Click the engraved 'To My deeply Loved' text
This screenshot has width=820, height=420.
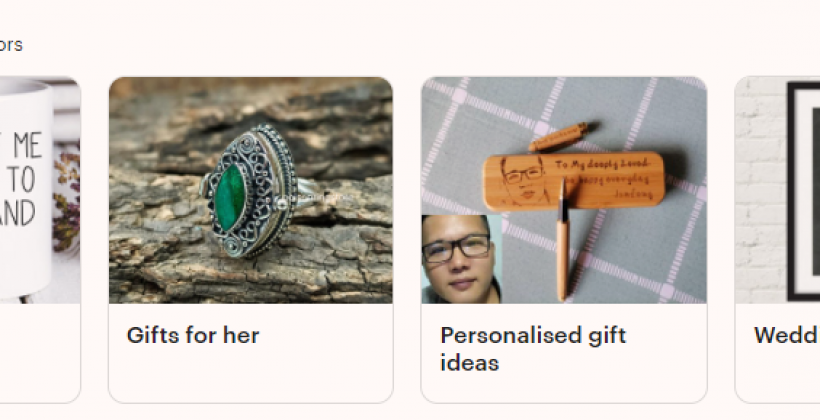tap(602, 164)
